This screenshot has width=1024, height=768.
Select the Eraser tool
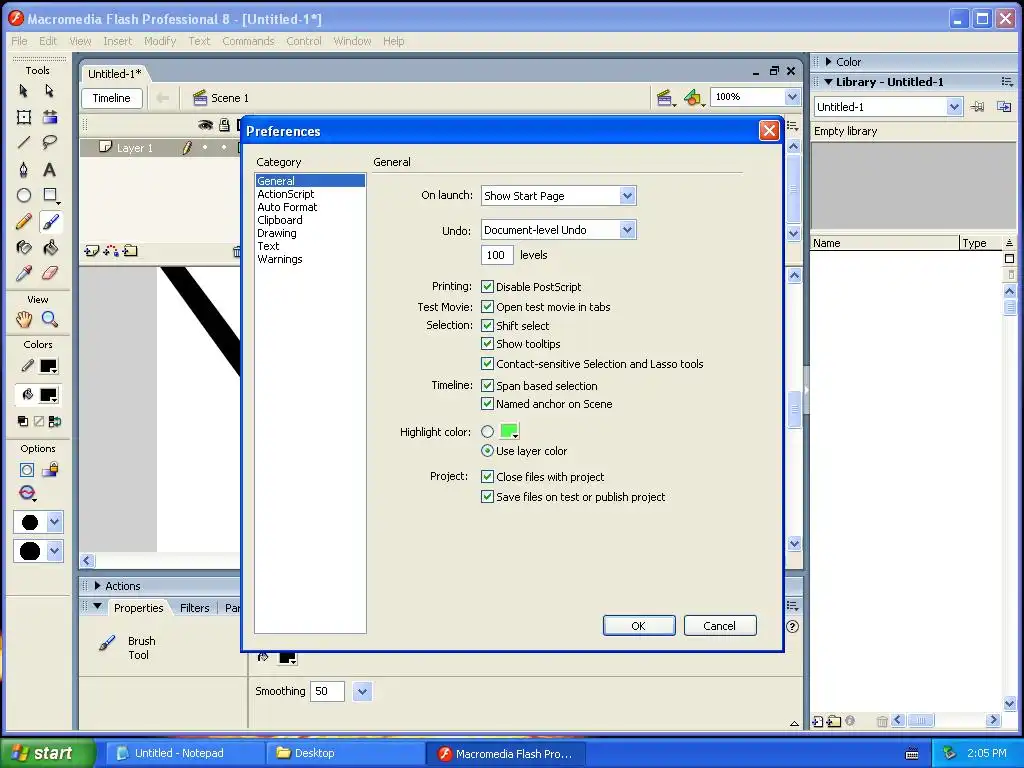coord(50,273)
